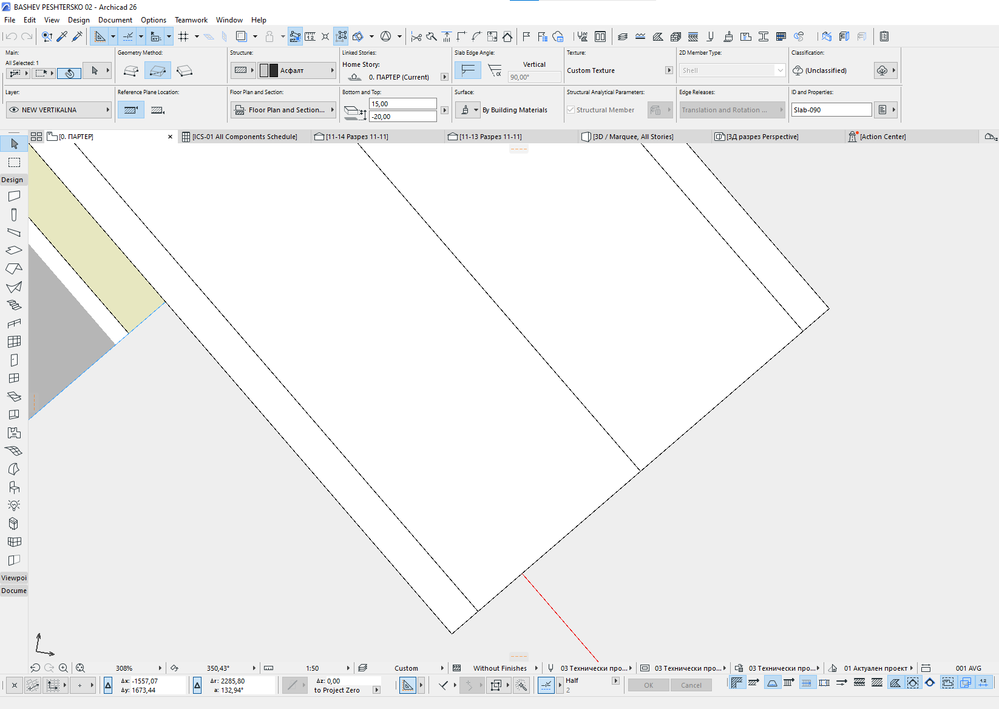Open the Classification popup button
This screenshot has width=999, height=709.
pos(886,71)
